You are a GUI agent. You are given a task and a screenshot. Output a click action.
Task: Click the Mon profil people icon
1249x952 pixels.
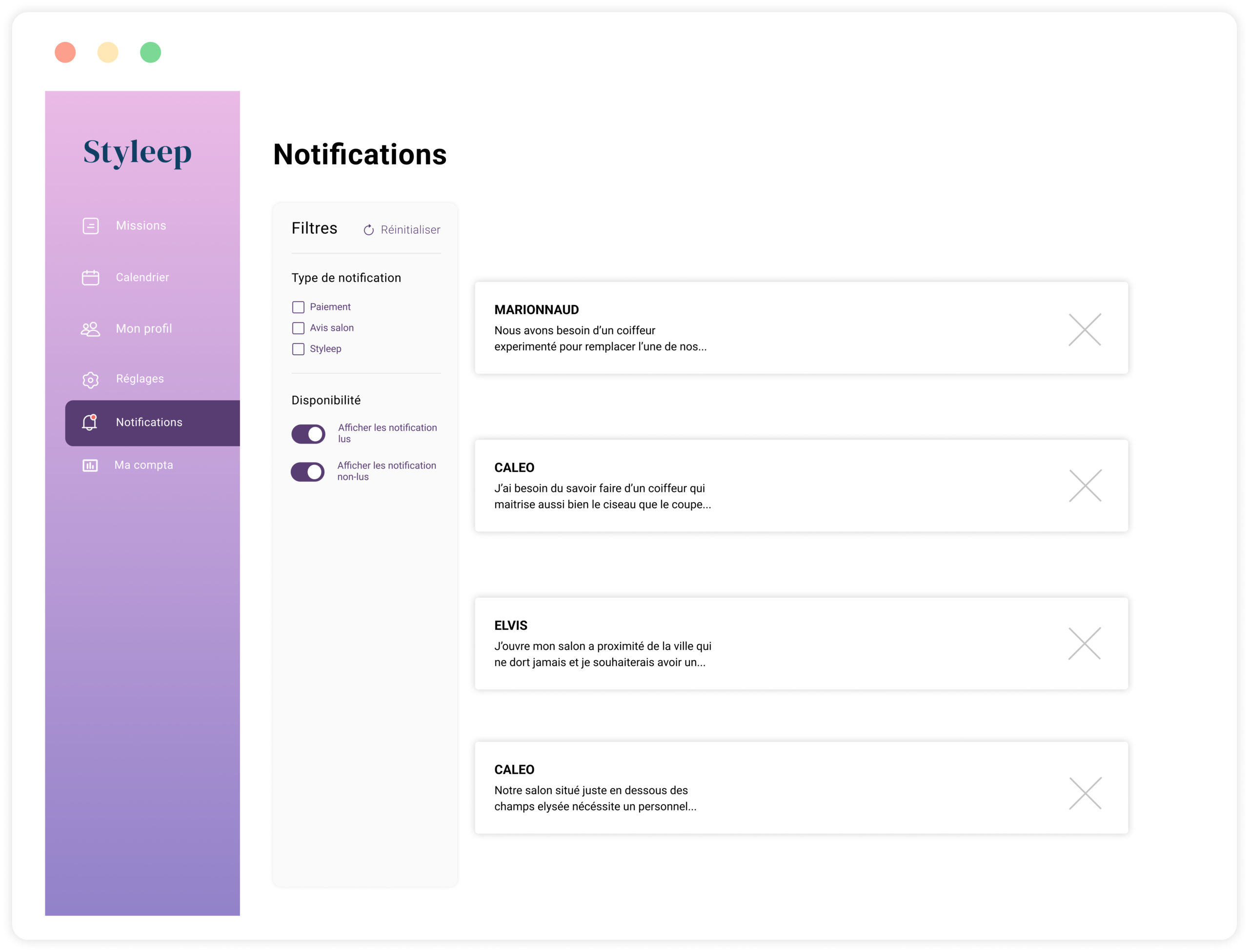click(x=91, y=329)
